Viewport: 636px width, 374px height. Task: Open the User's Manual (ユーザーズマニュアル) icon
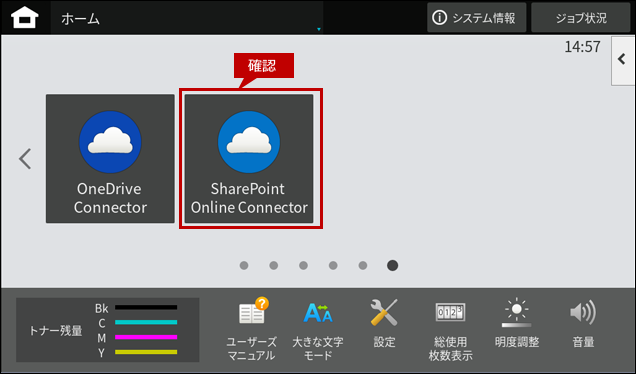251,329
